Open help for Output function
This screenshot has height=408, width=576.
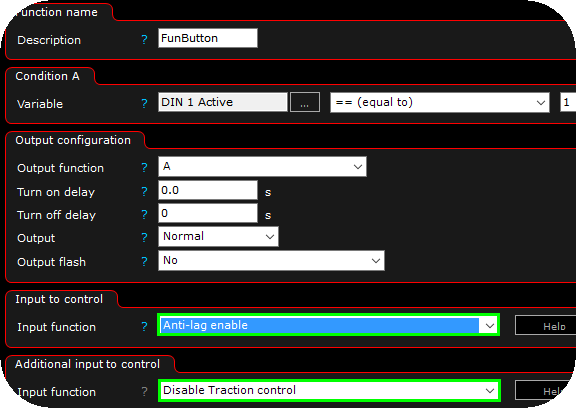144,167
